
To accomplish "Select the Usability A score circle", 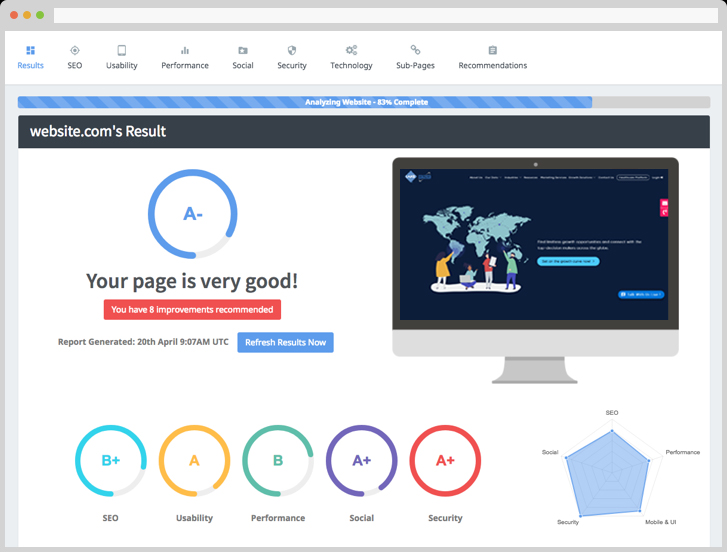I will tap(194, 461).
